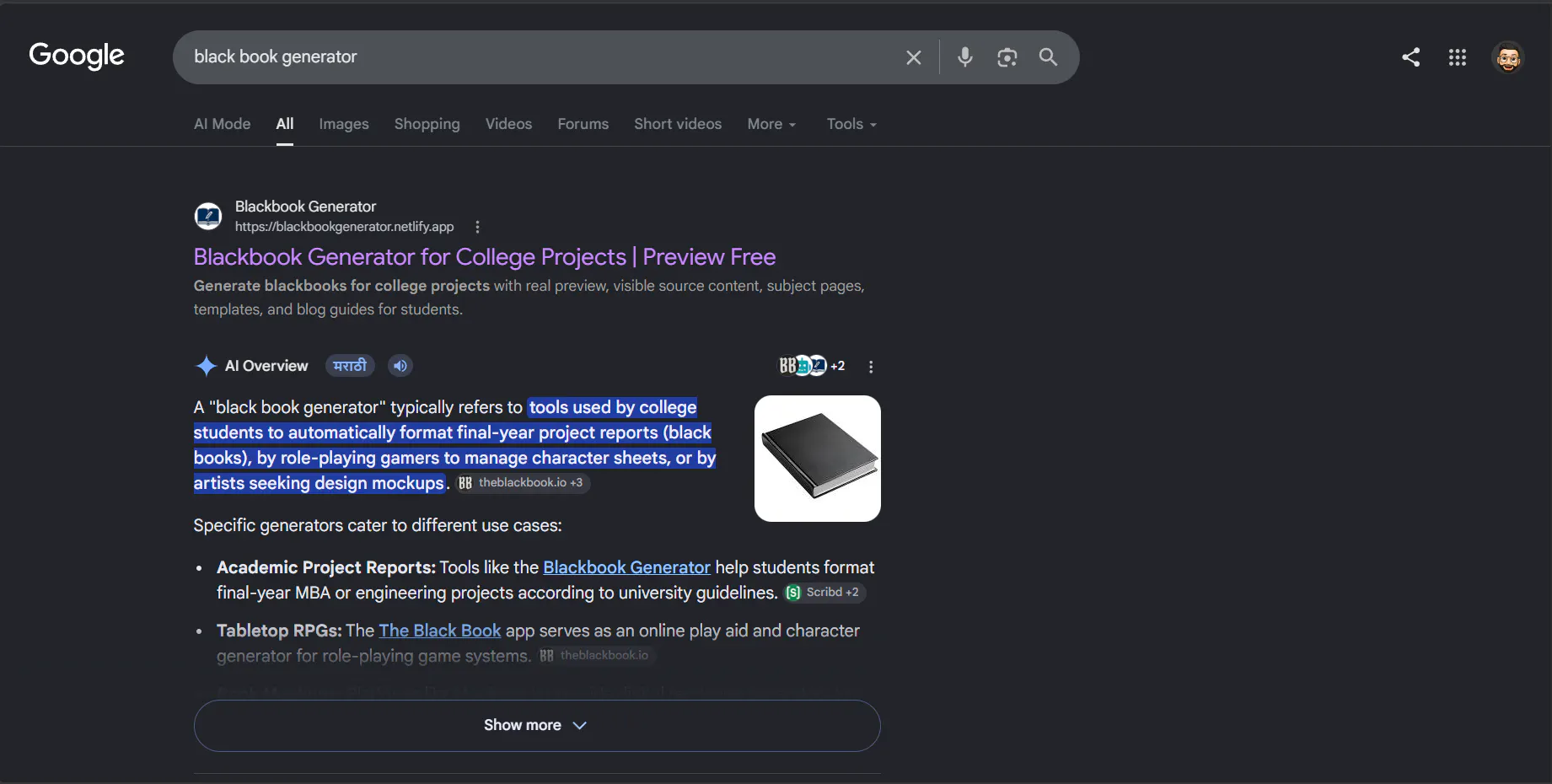
Task: Submit search with the magnifier icon
Action: click(x=1048, y=57)
